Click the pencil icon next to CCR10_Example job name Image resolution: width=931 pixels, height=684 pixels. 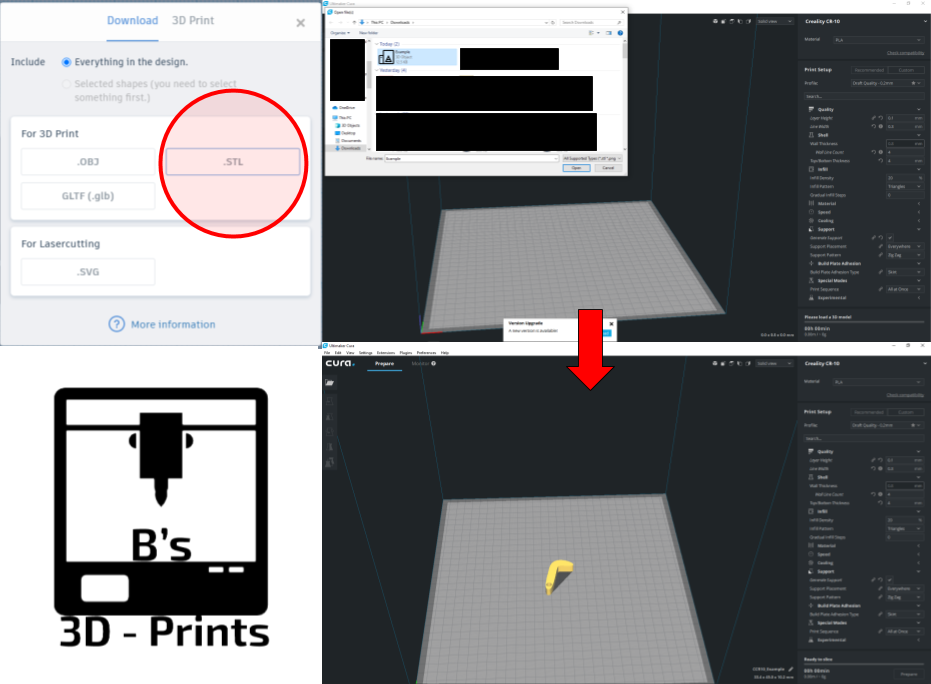click(789, 668)
